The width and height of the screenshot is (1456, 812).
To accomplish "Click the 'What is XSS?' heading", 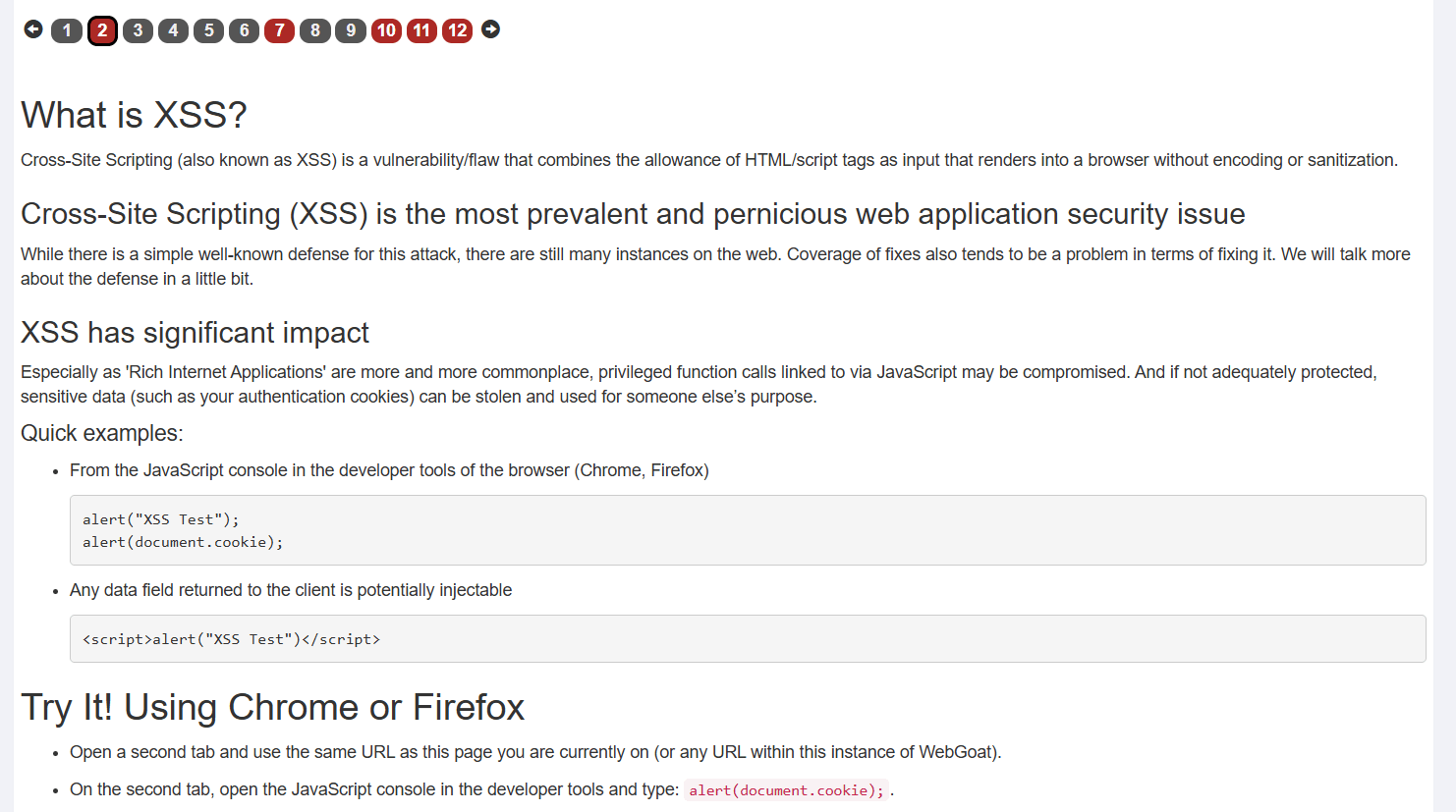I will [134, 115].
